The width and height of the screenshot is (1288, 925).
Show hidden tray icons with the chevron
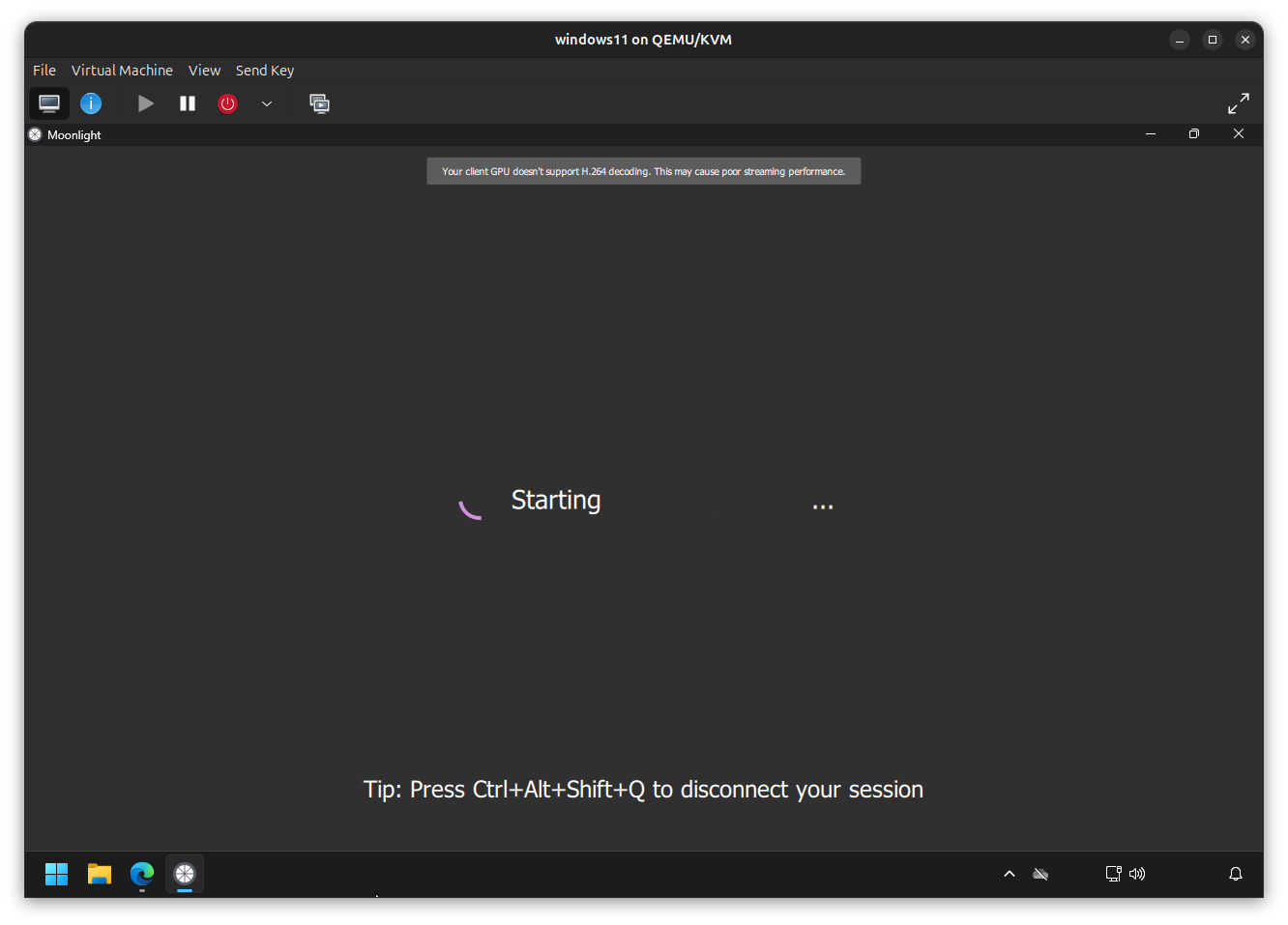(x=1009, y=874)
